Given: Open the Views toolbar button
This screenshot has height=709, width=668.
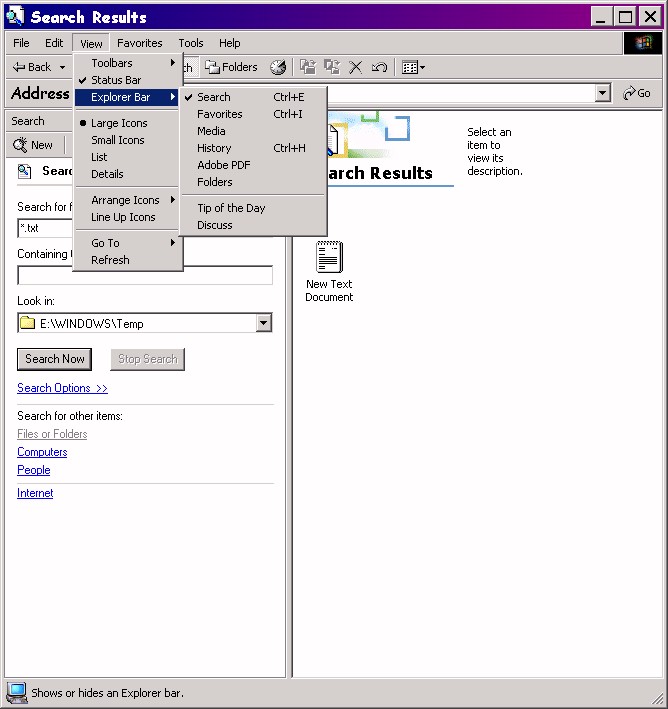Looking at the screenshot, I should (x=413, y=67).
